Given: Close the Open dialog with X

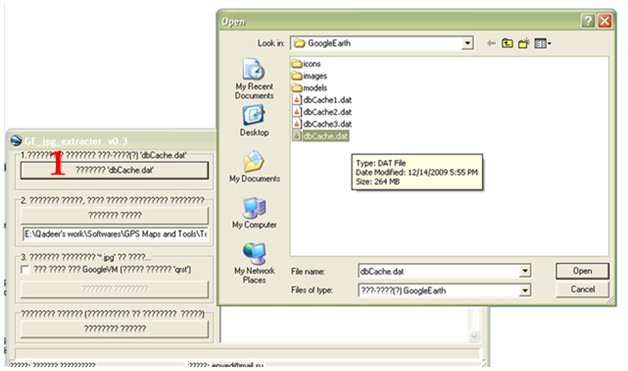Looking at the screenshot, I should (x=605, y=21).
